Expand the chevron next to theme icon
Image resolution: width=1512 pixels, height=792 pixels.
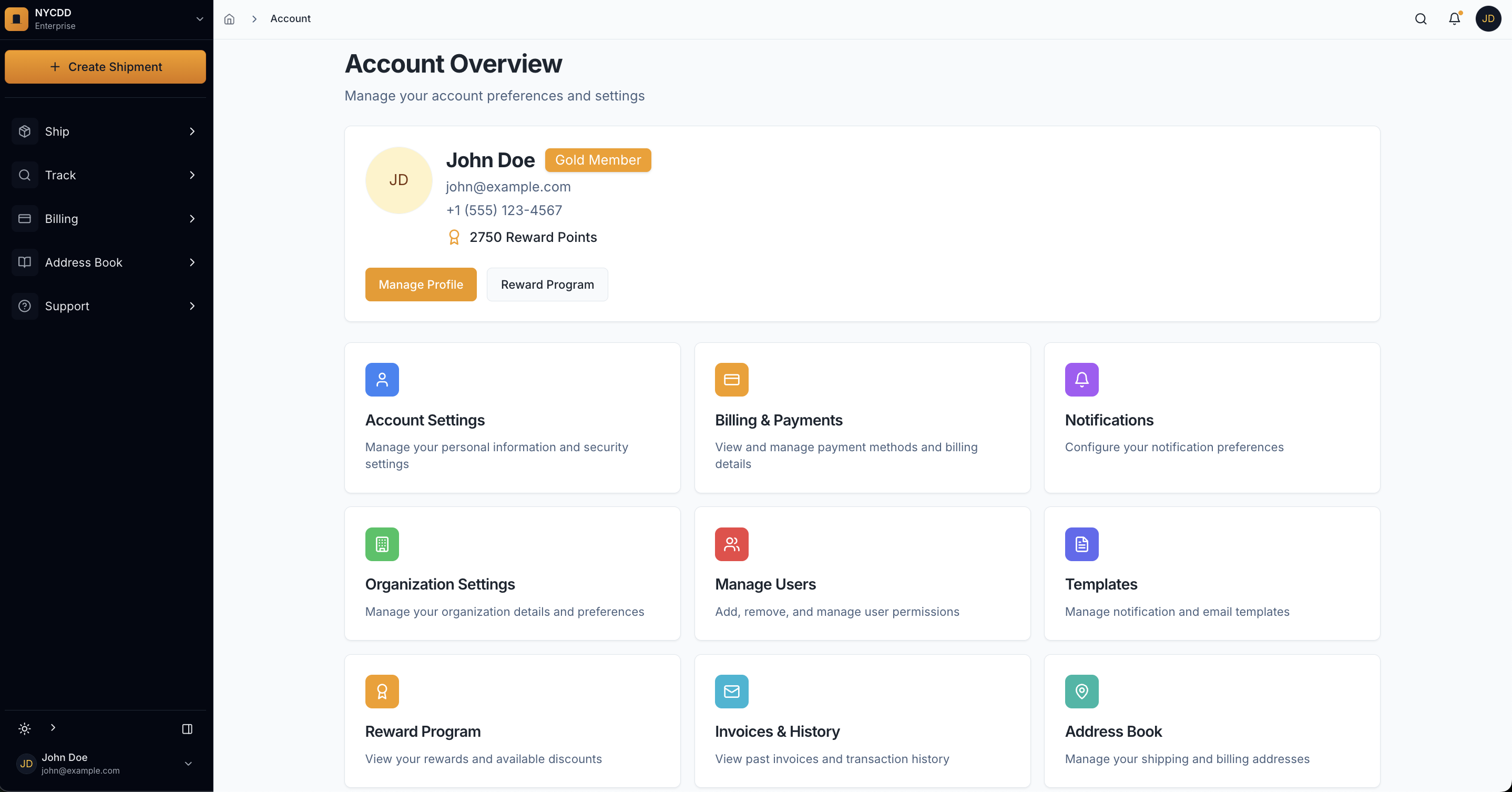tap(53, 728)
